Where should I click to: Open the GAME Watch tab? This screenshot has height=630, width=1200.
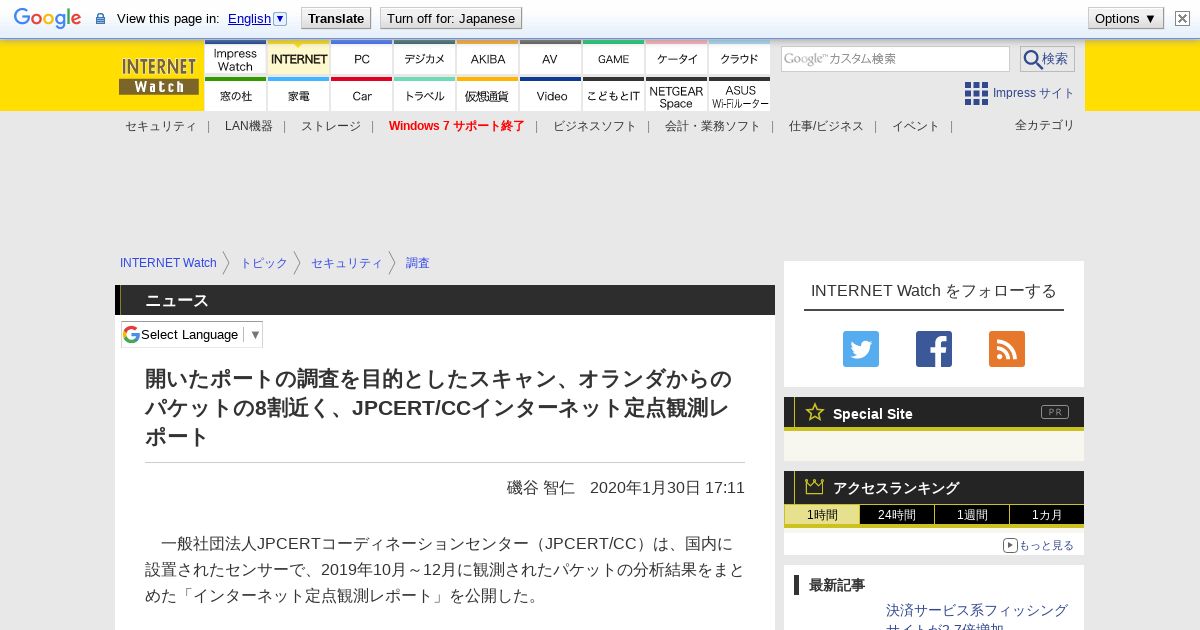click(614, 59)
